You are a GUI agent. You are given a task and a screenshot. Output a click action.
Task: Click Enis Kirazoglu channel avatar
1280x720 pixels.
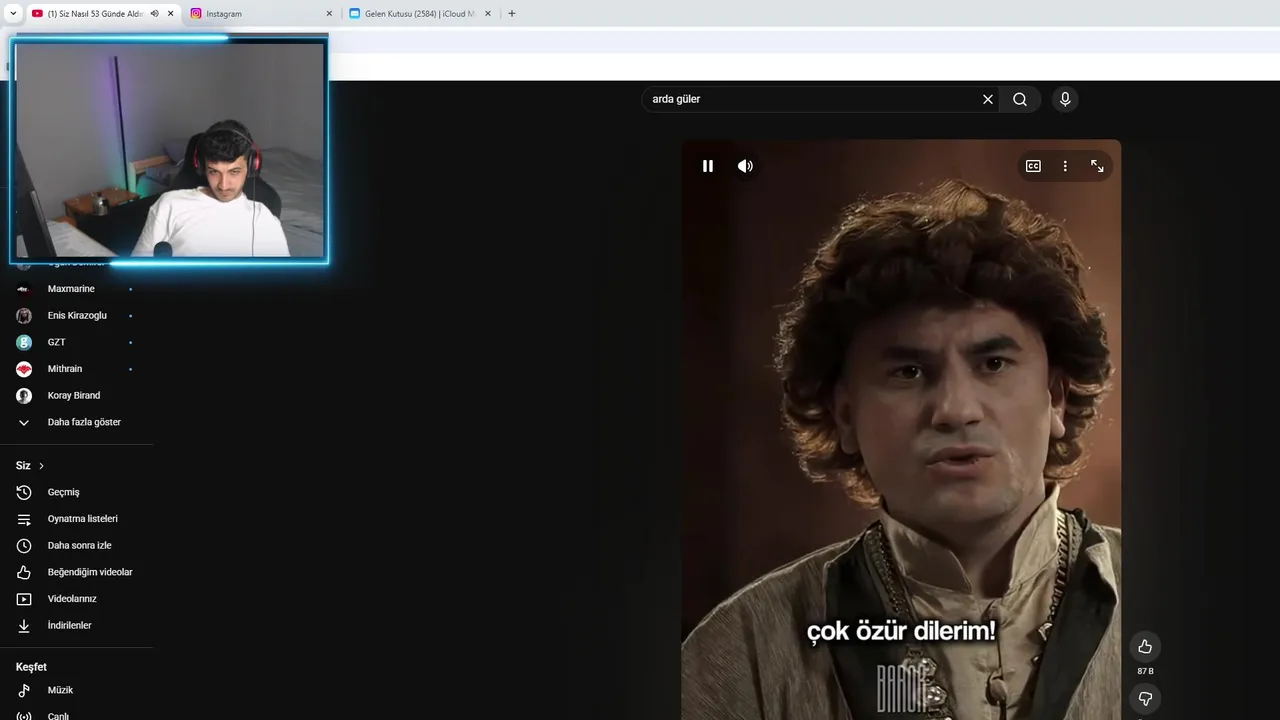[24, 315]
